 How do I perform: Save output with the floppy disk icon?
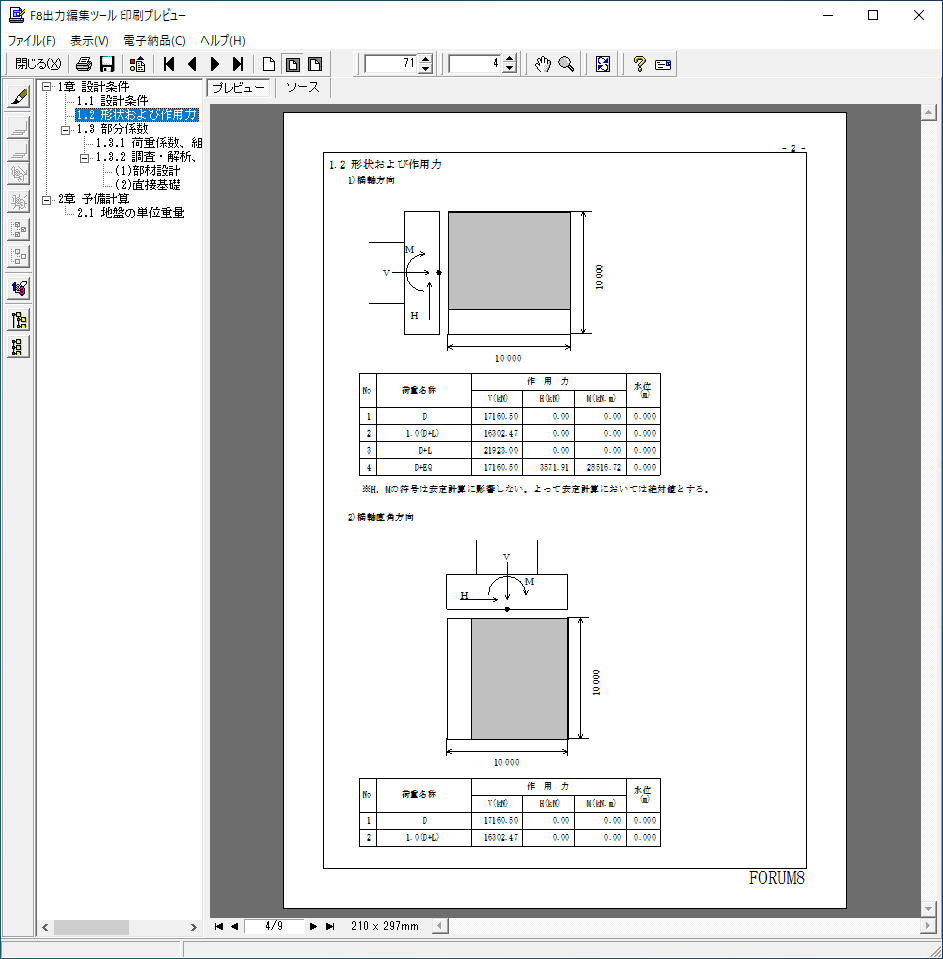(x=107, y=64)
